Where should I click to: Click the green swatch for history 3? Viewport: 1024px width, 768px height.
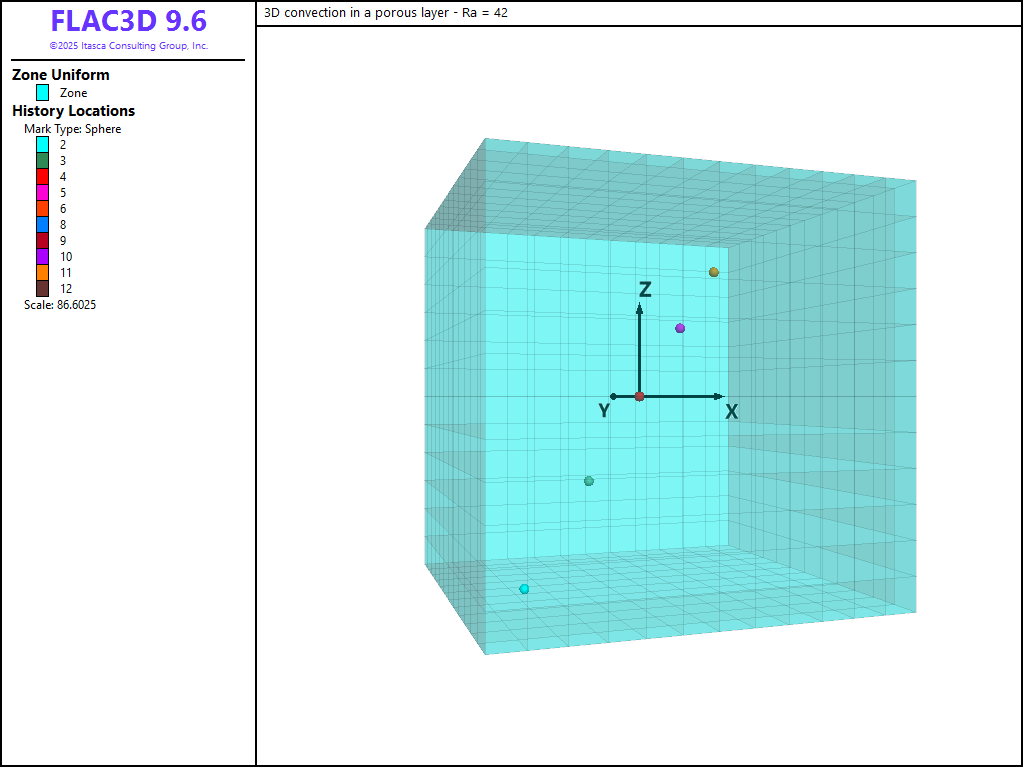pyautogui.click(x=43, y=160)
